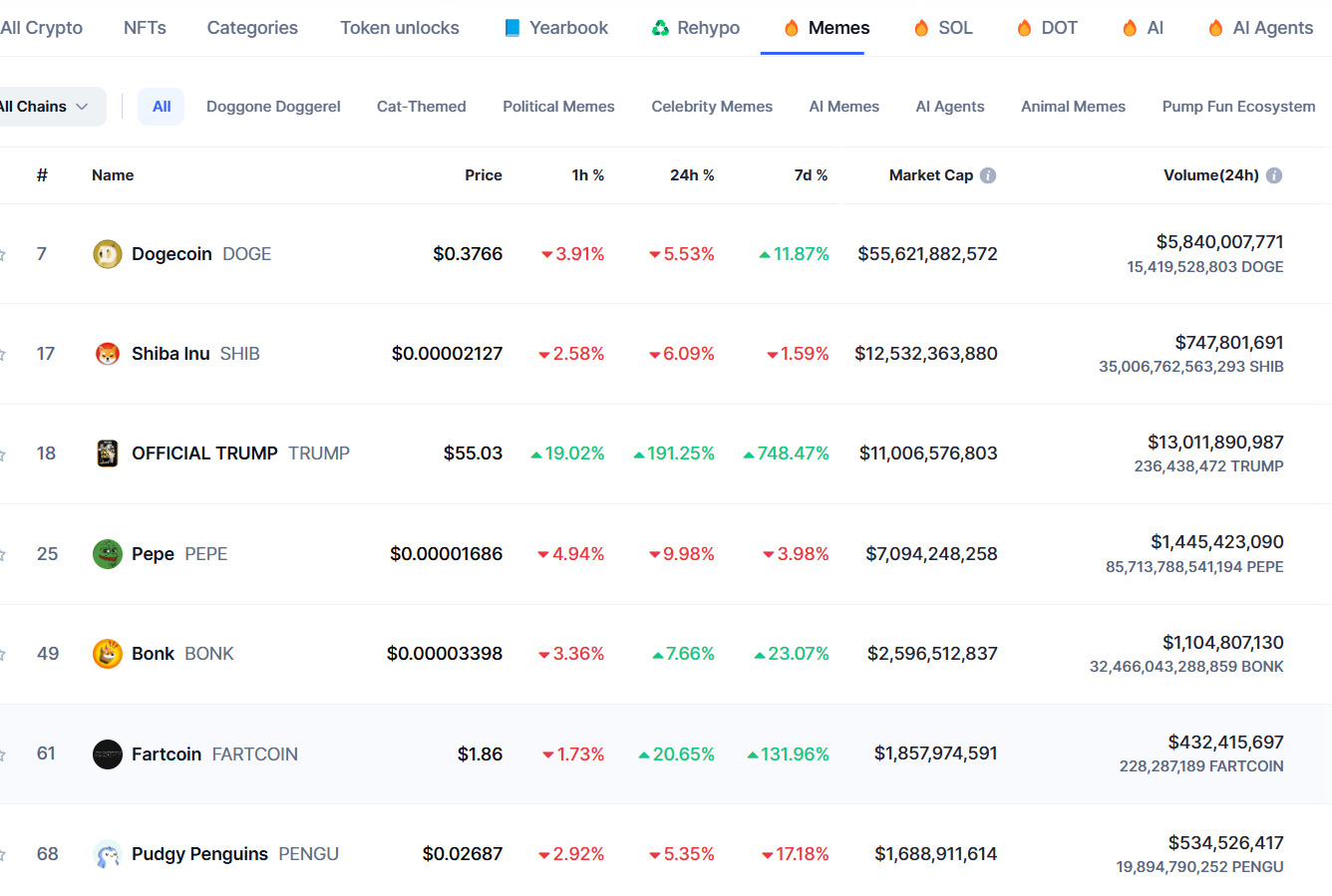Sort table by Price column
The image size is (1332, 896).
484,175
